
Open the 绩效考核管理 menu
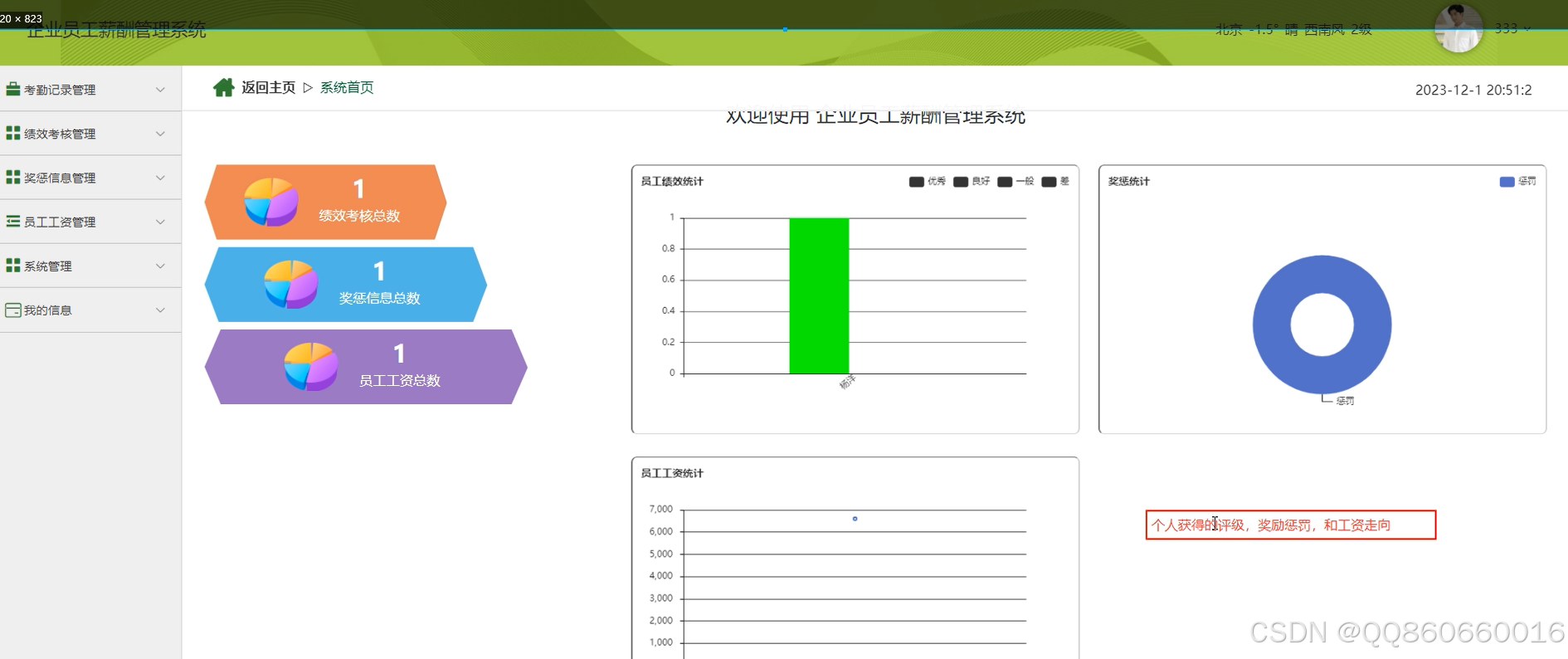(90, 134)
